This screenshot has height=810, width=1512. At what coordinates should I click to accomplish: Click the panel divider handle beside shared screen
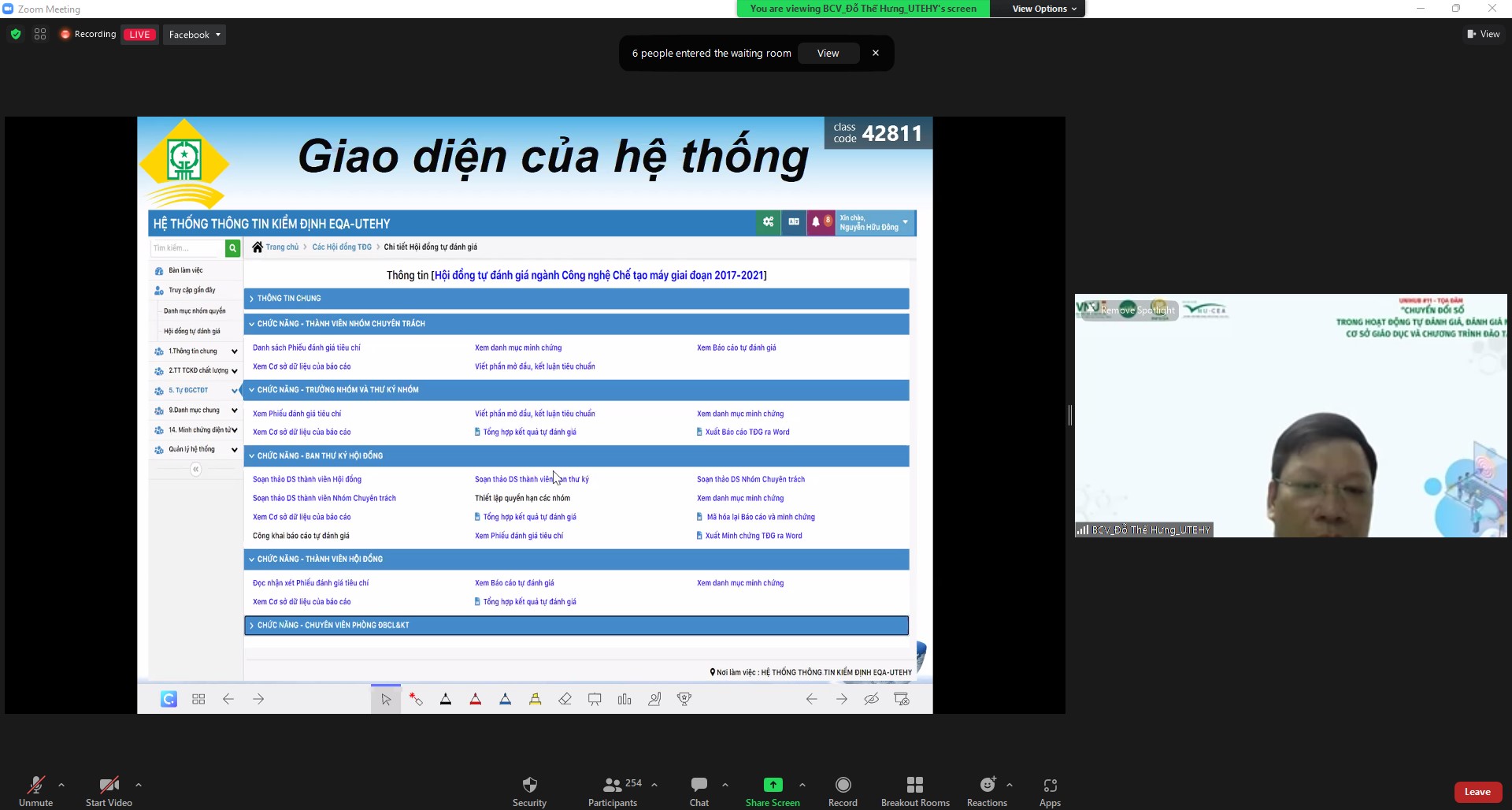[x=1070, y=415]
